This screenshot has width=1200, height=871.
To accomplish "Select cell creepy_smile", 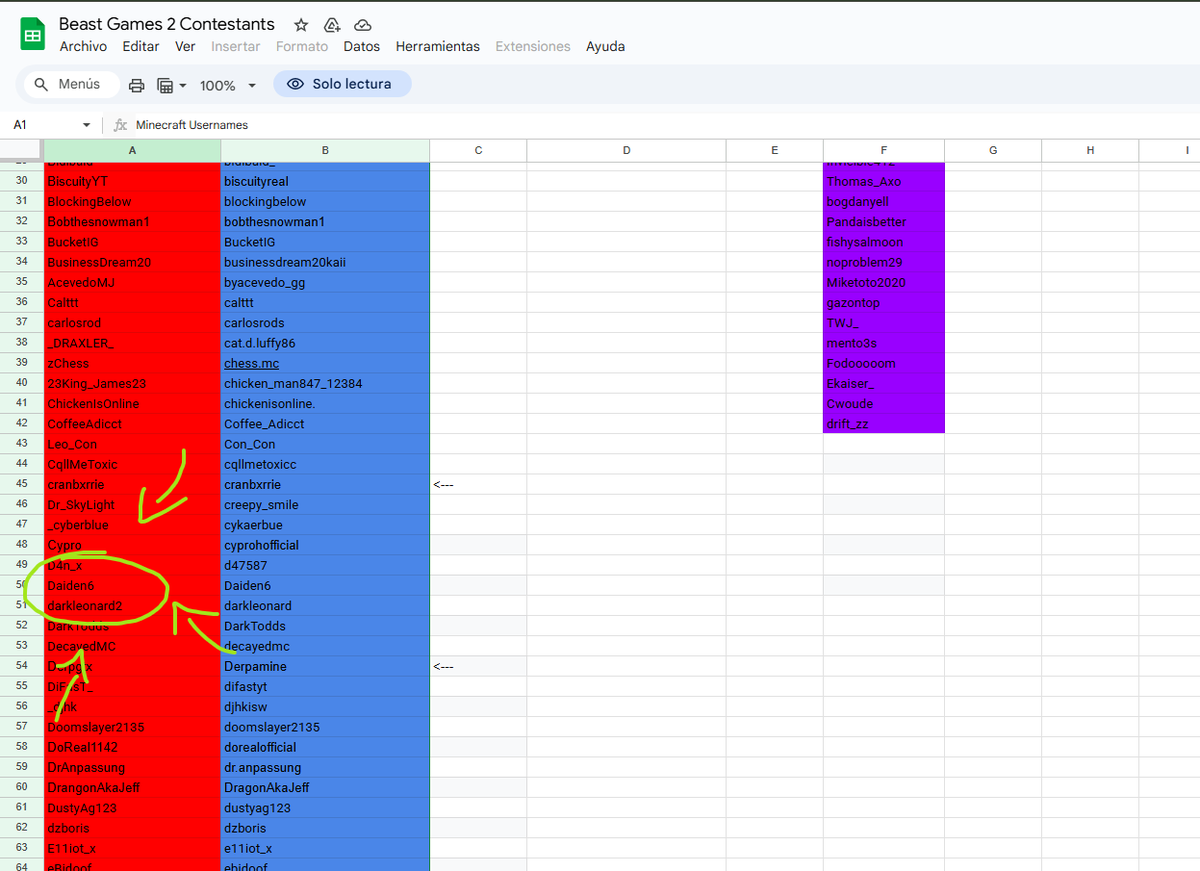I will pos(325,505).
